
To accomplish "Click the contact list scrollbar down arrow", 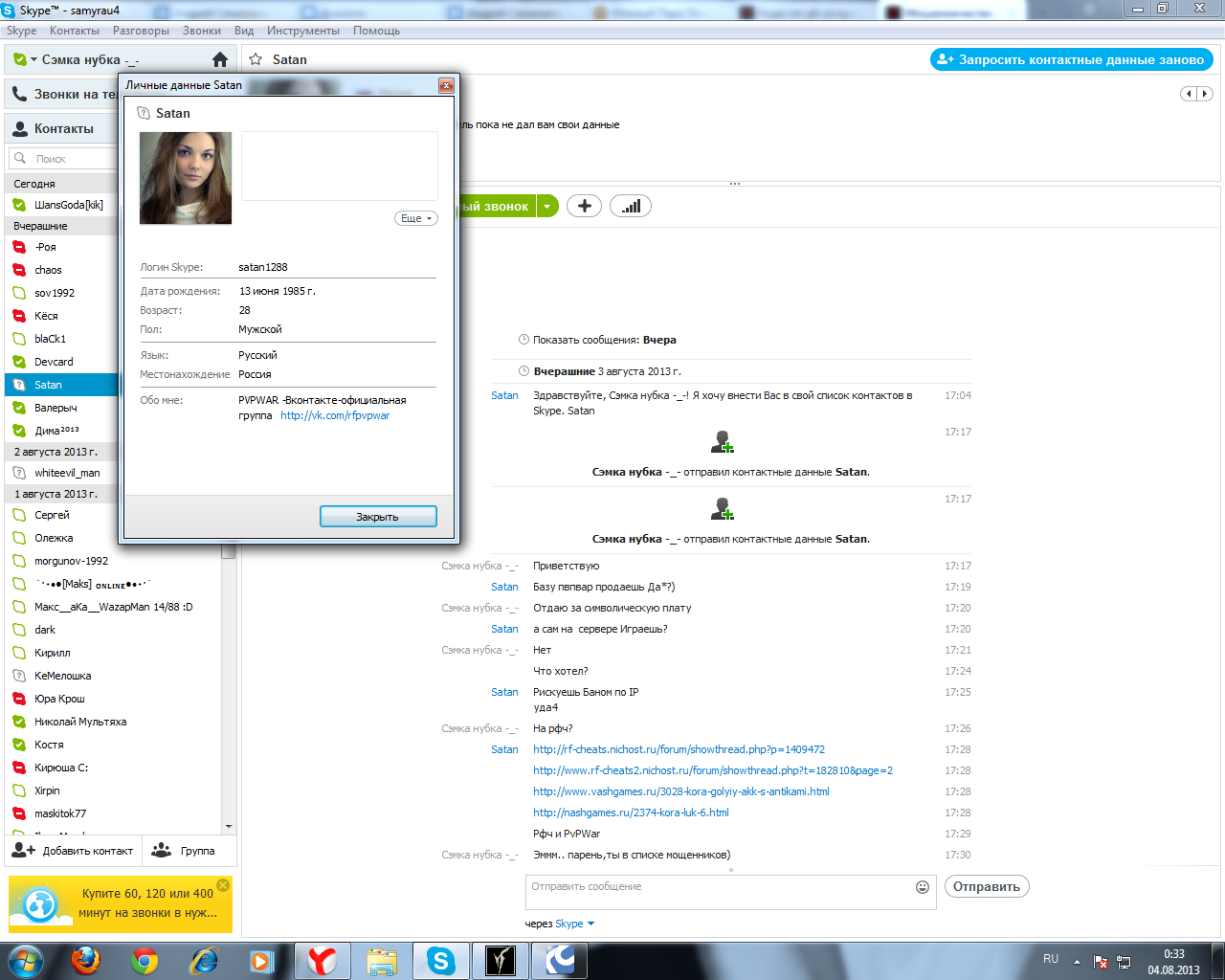I will tap(229, 826).
